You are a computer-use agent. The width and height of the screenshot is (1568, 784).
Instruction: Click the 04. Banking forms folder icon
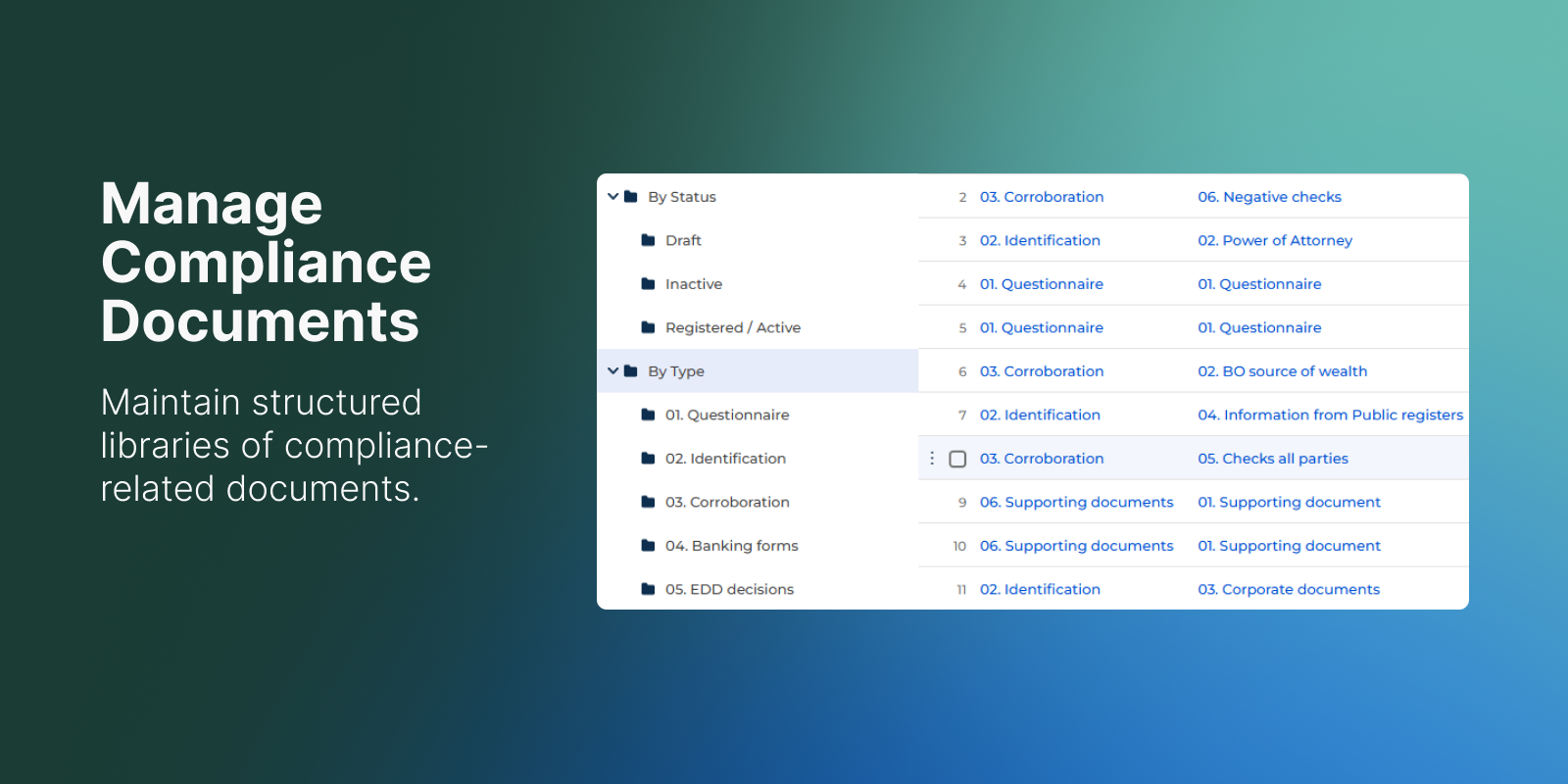[648, 546]
